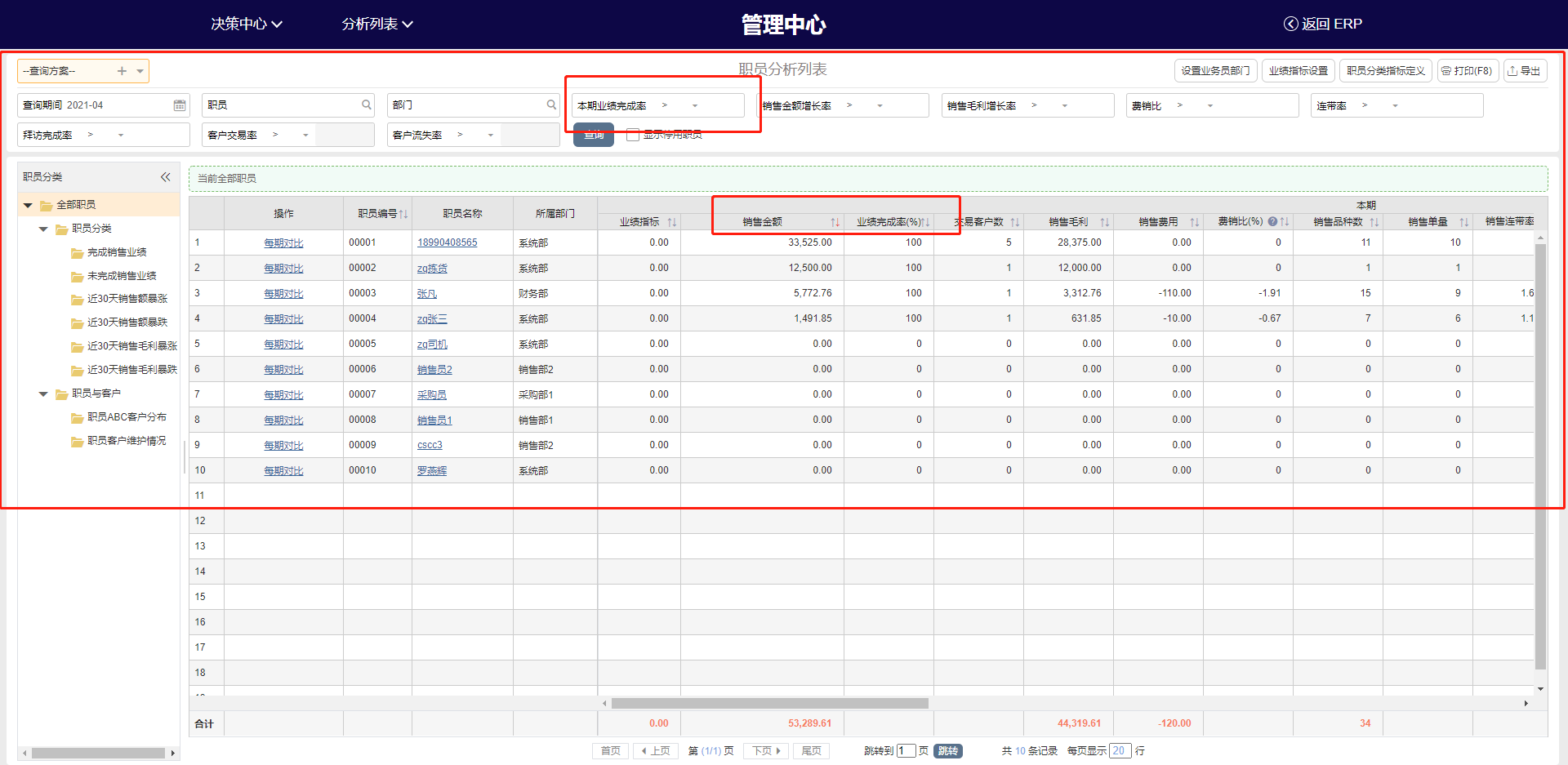1568x765 pixels.
Task: Click the 业绩指标设置 button
Action: 1298,71
